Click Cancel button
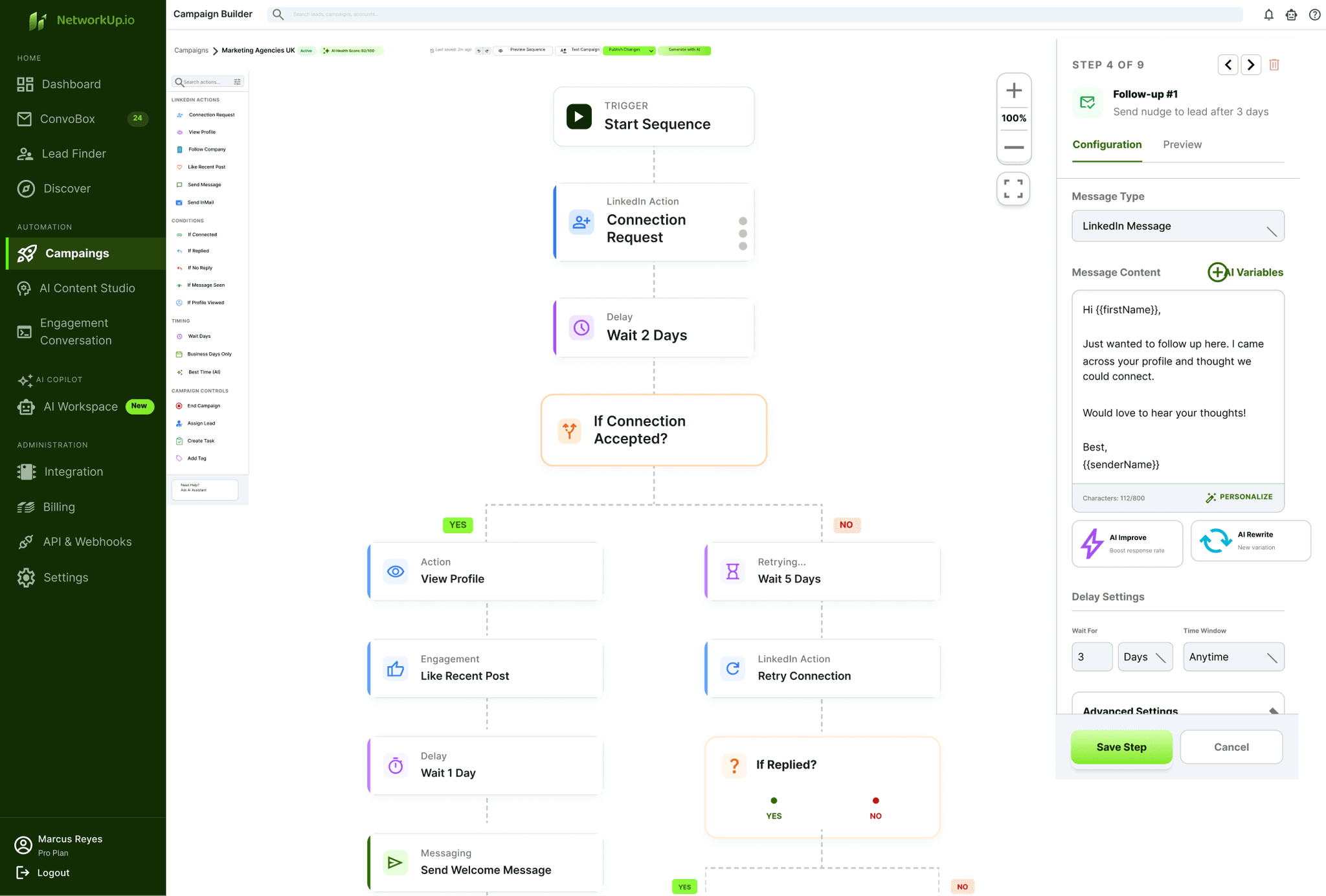 (1231, 747)
